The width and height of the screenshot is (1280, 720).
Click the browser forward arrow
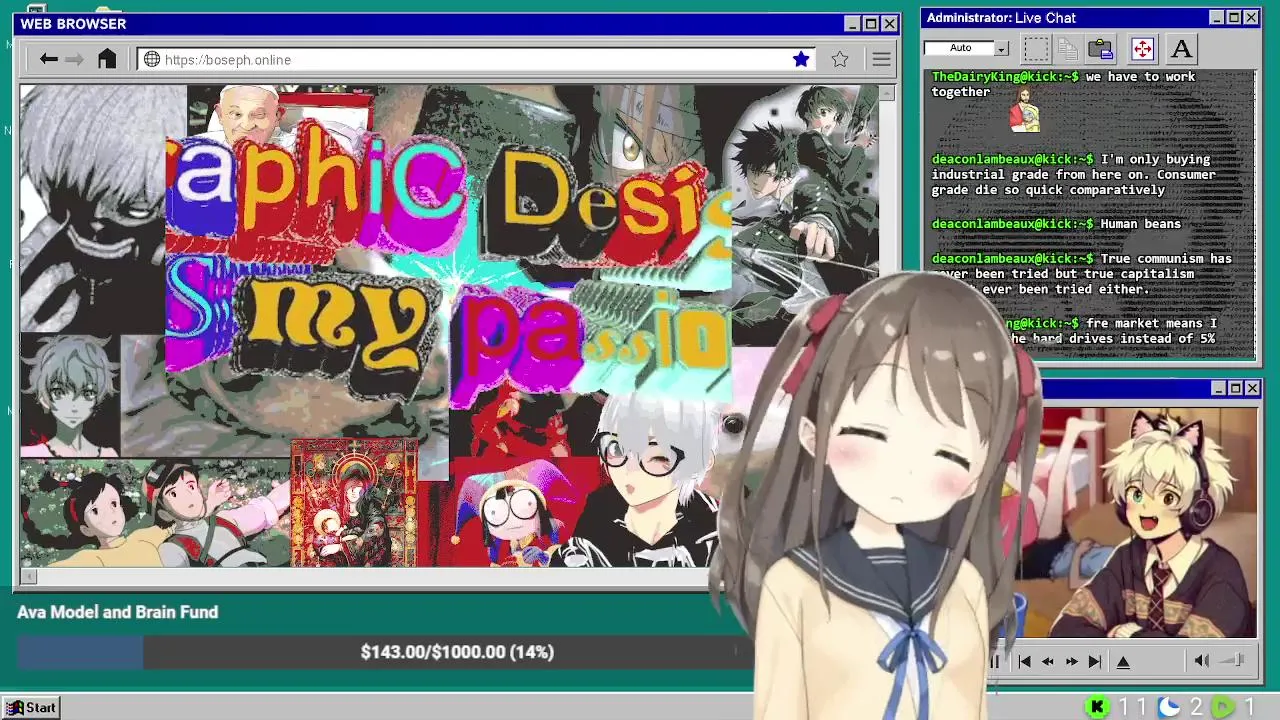tap(74, 59)
